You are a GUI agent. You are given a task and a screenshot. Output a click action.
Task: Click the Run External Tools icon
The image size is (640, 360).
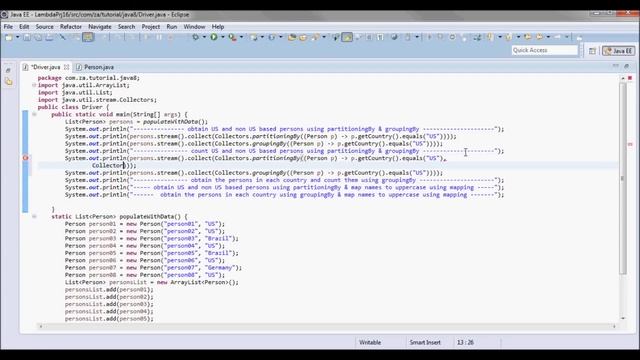pyautogui.click(x=232, y=37)
